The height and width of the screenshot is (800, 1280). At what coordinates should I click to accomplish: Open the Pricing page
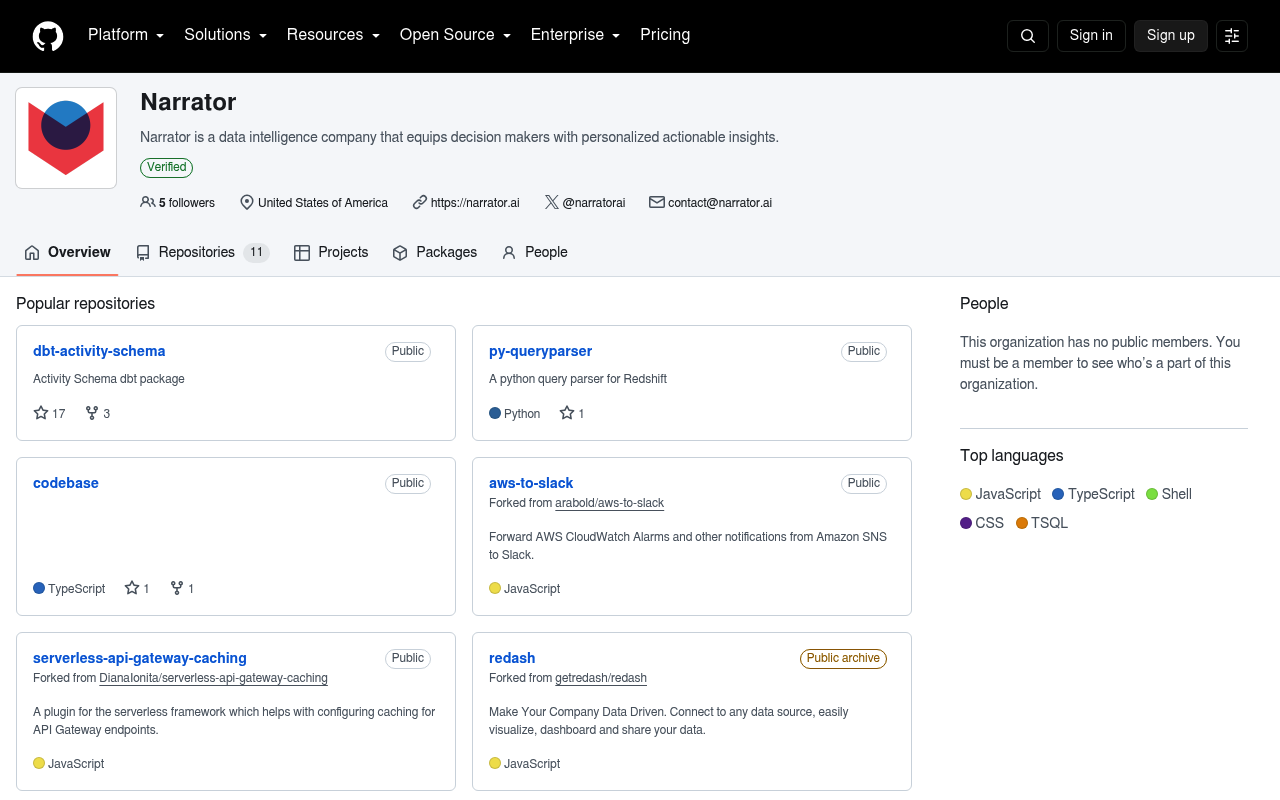coord(665,35)
